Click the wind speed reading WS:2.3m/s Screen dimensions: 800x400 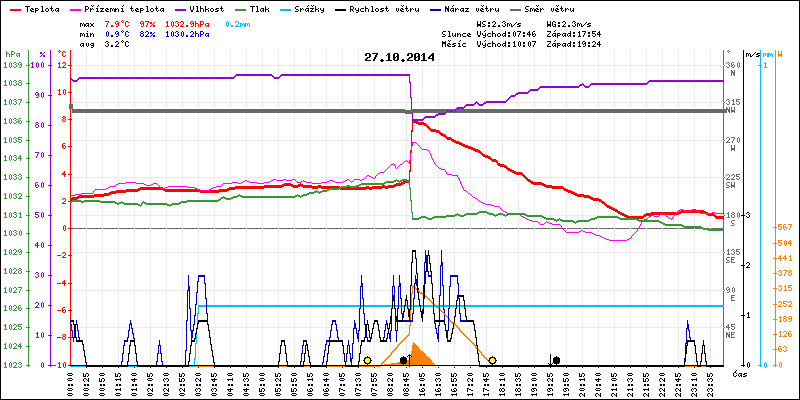coord(498,24)
